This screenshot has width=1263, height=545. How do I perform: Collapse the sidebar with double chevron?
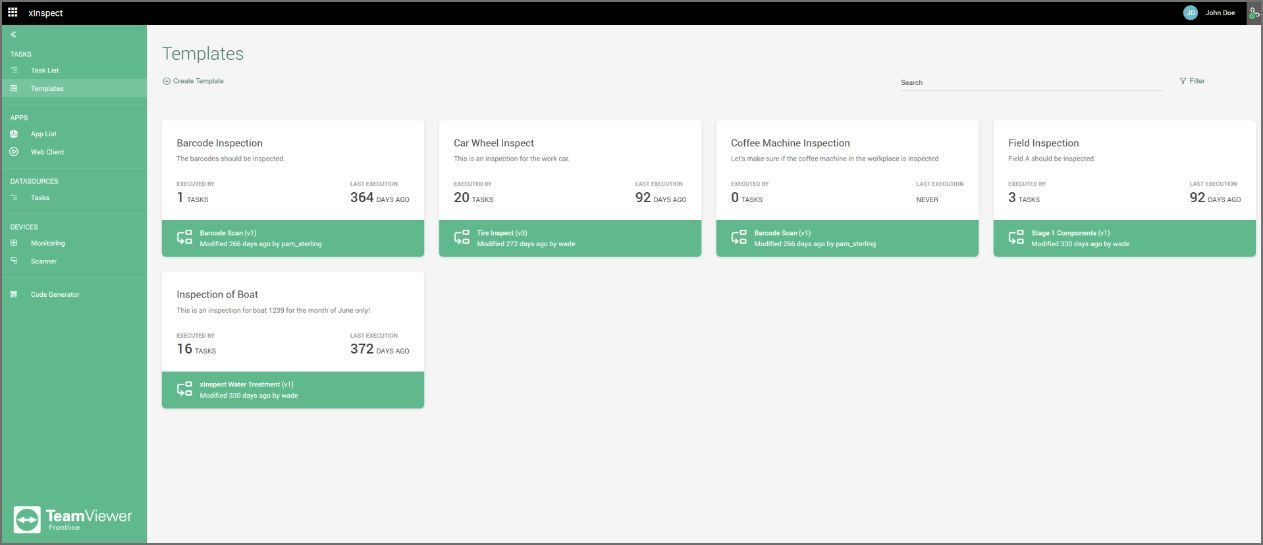pos(14,35)
